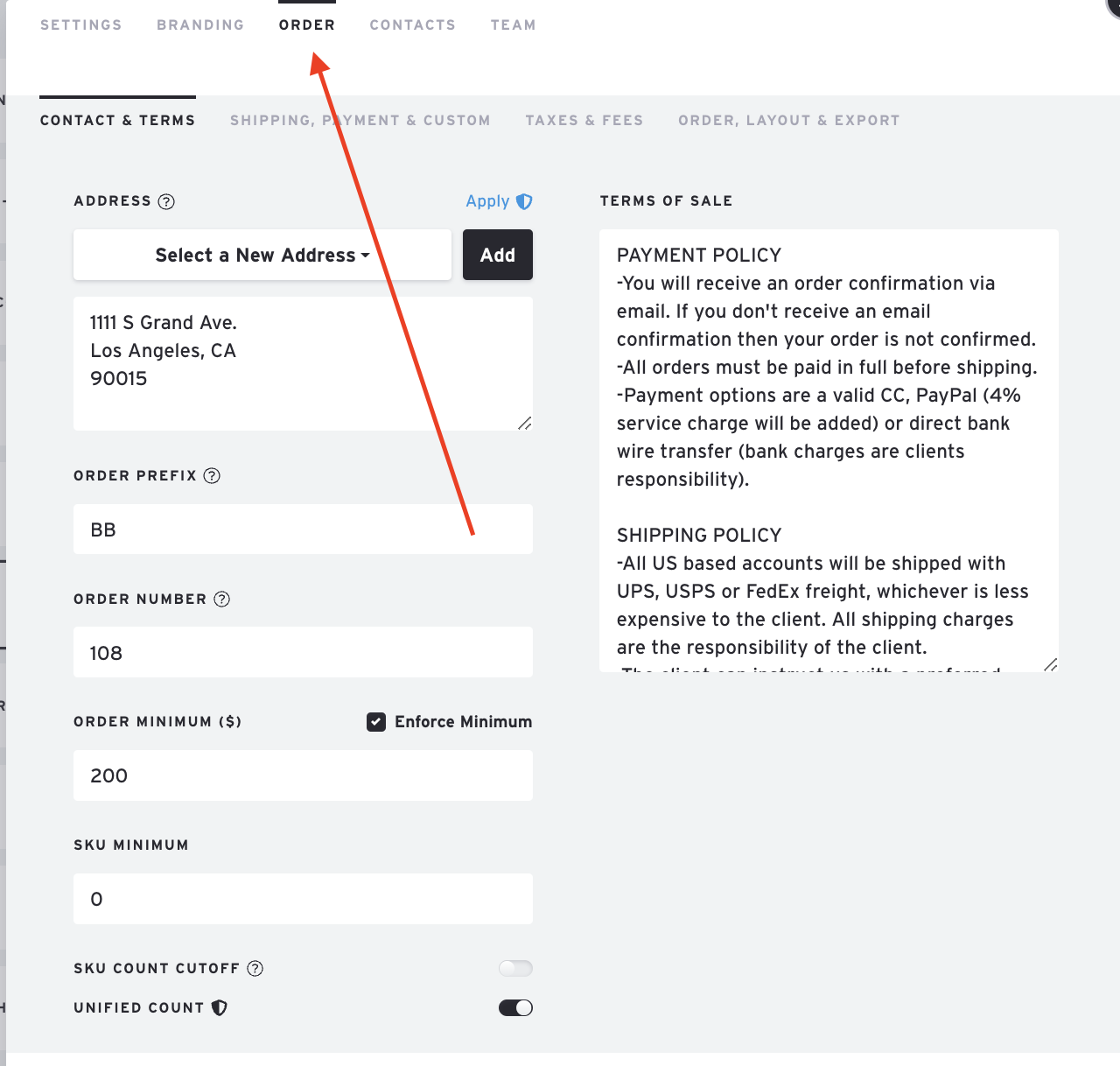Click the shield icon beside Unified Count

(220, 1007)
